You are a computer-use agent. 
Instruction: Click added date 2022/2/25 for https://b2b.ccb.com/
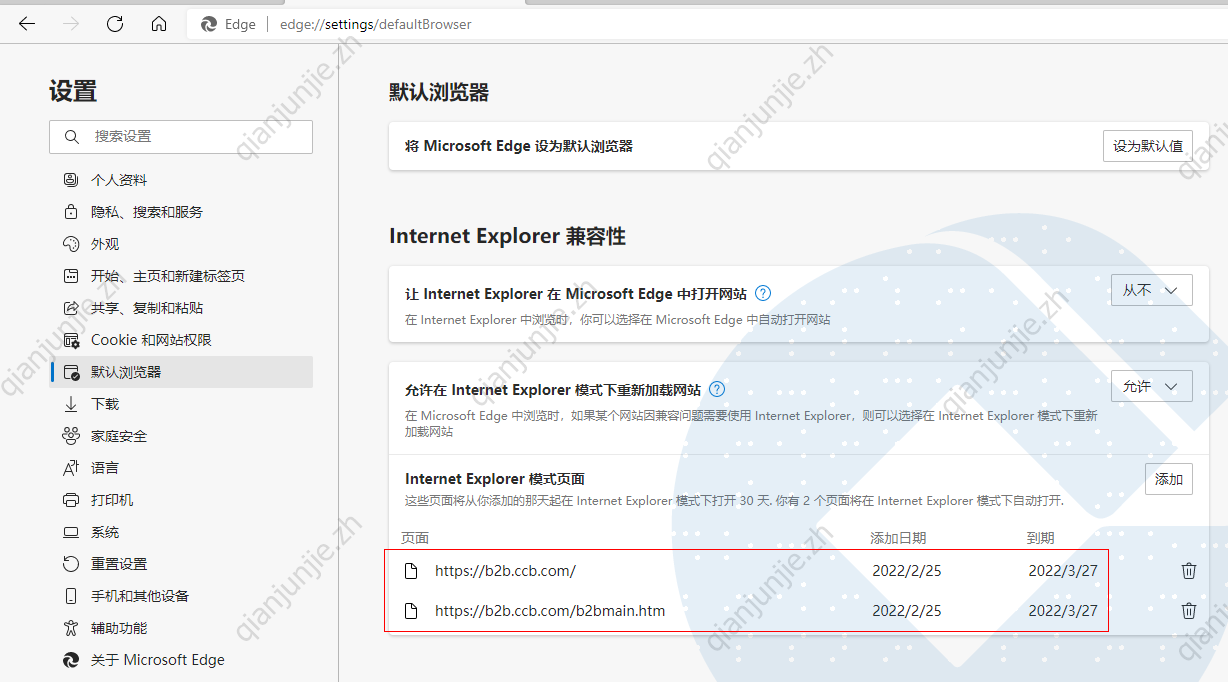point(907,571)
